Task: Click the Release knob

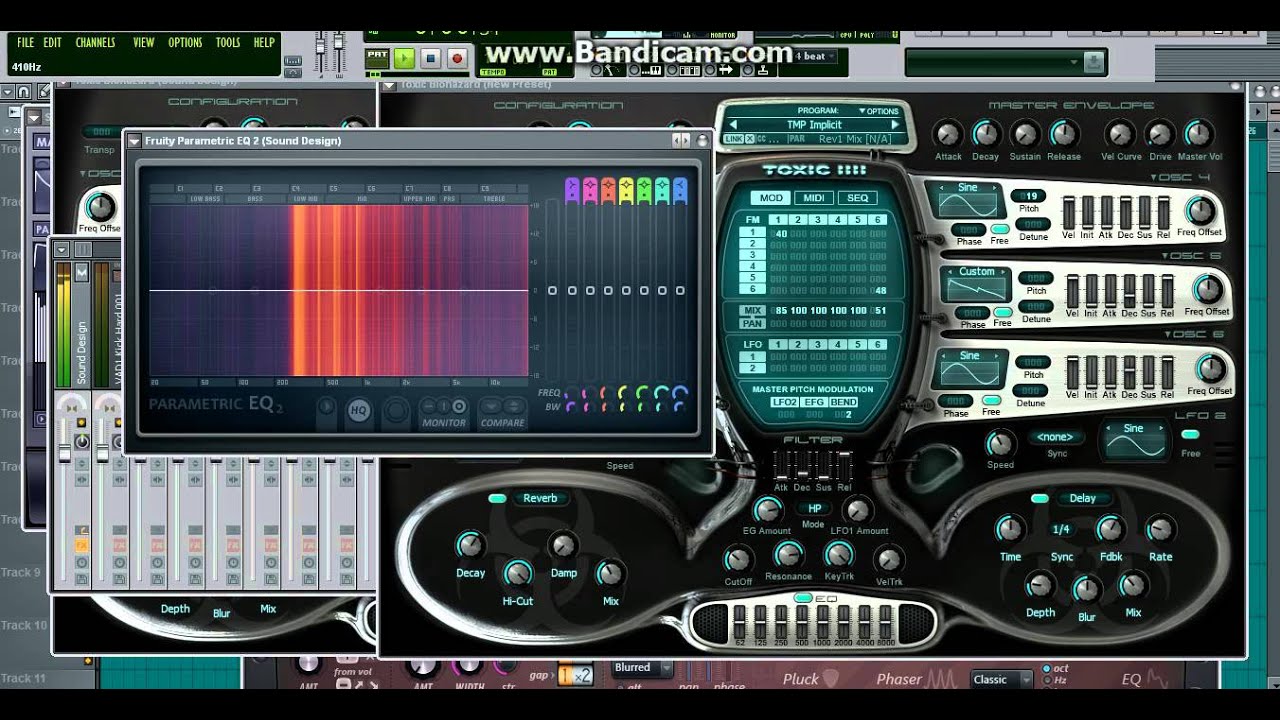Action: point(1064,134)
